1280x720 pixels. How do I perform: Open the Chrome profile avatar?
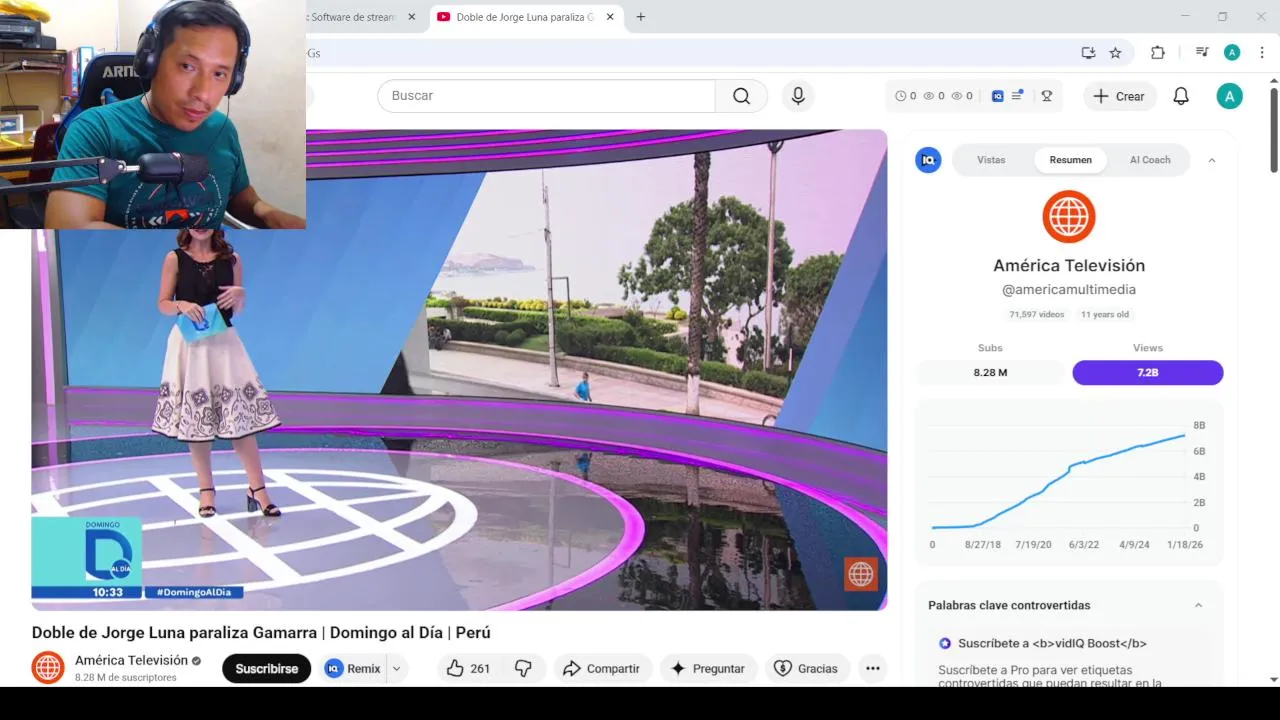1232,53
